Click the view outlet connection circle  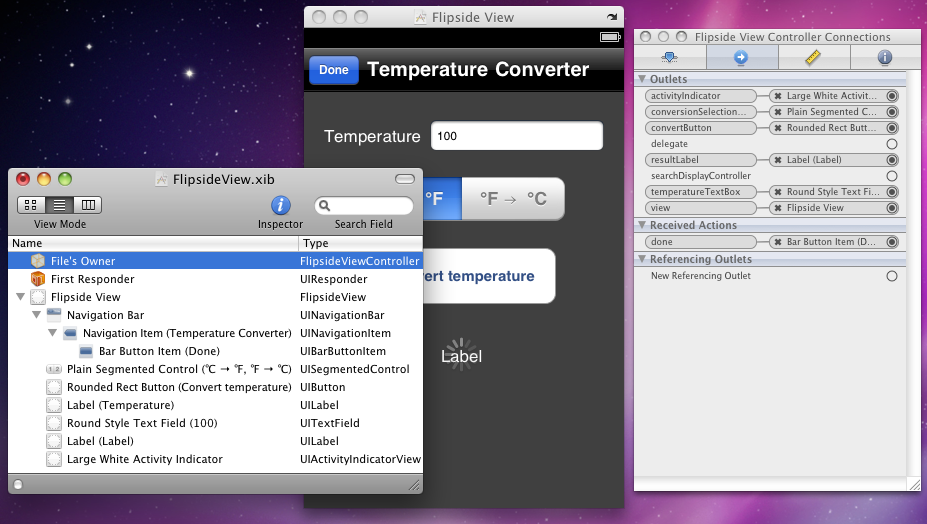[x=892, y=208]
